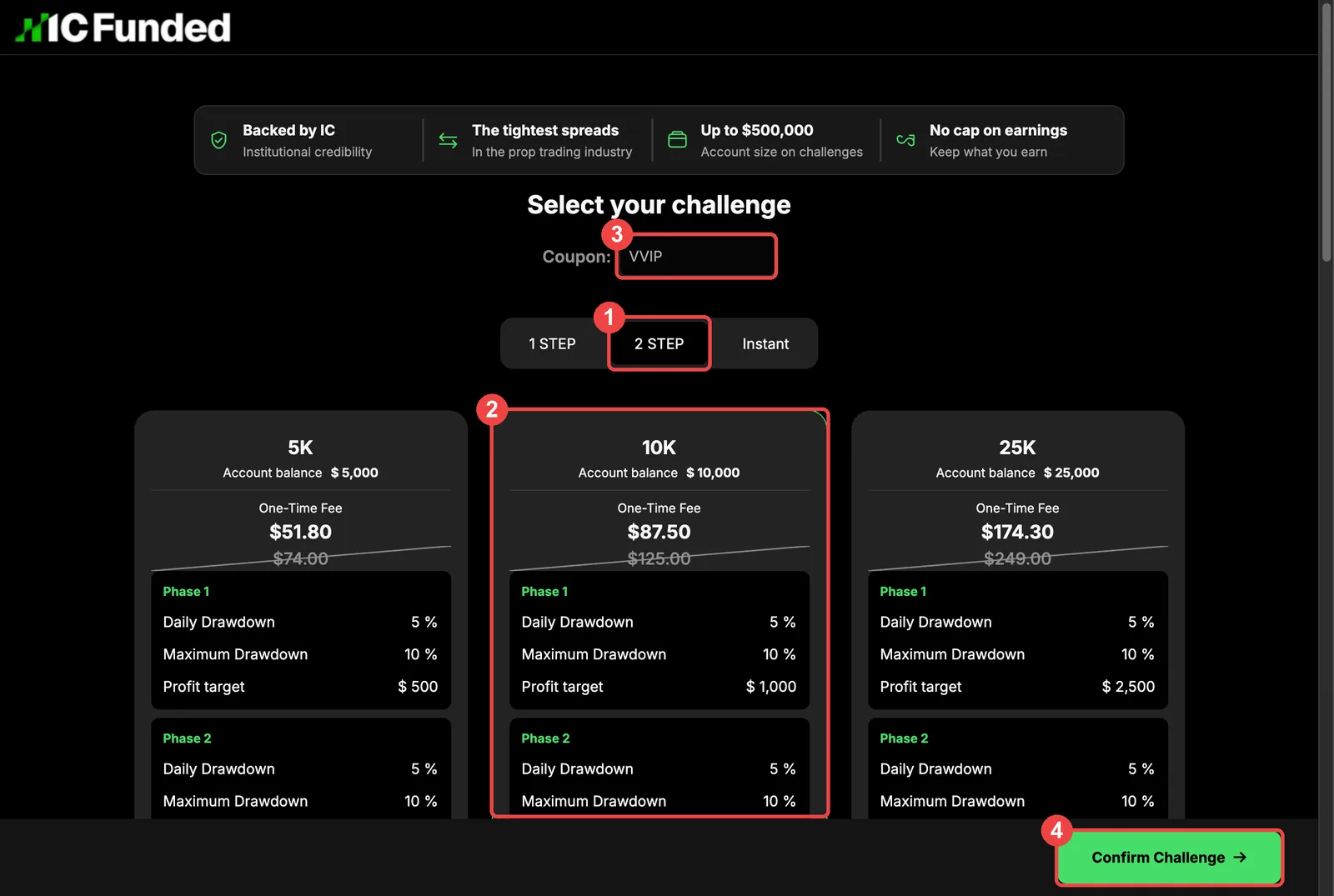
Task: Select the 5K challenge card
Action: pos(300,614)
